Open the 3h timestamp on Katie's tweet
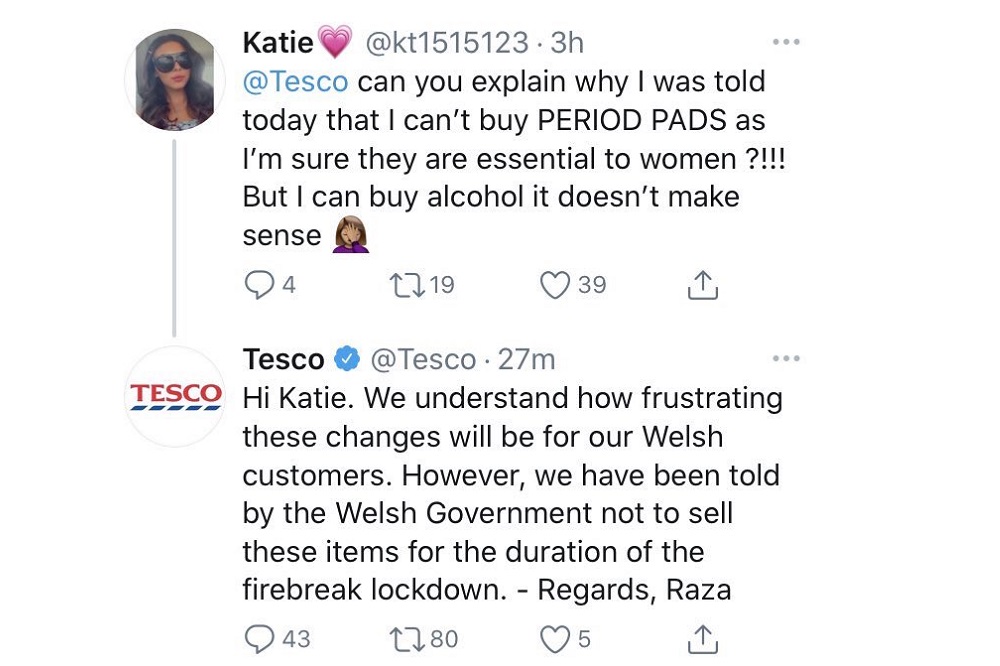 click(567, 43)
